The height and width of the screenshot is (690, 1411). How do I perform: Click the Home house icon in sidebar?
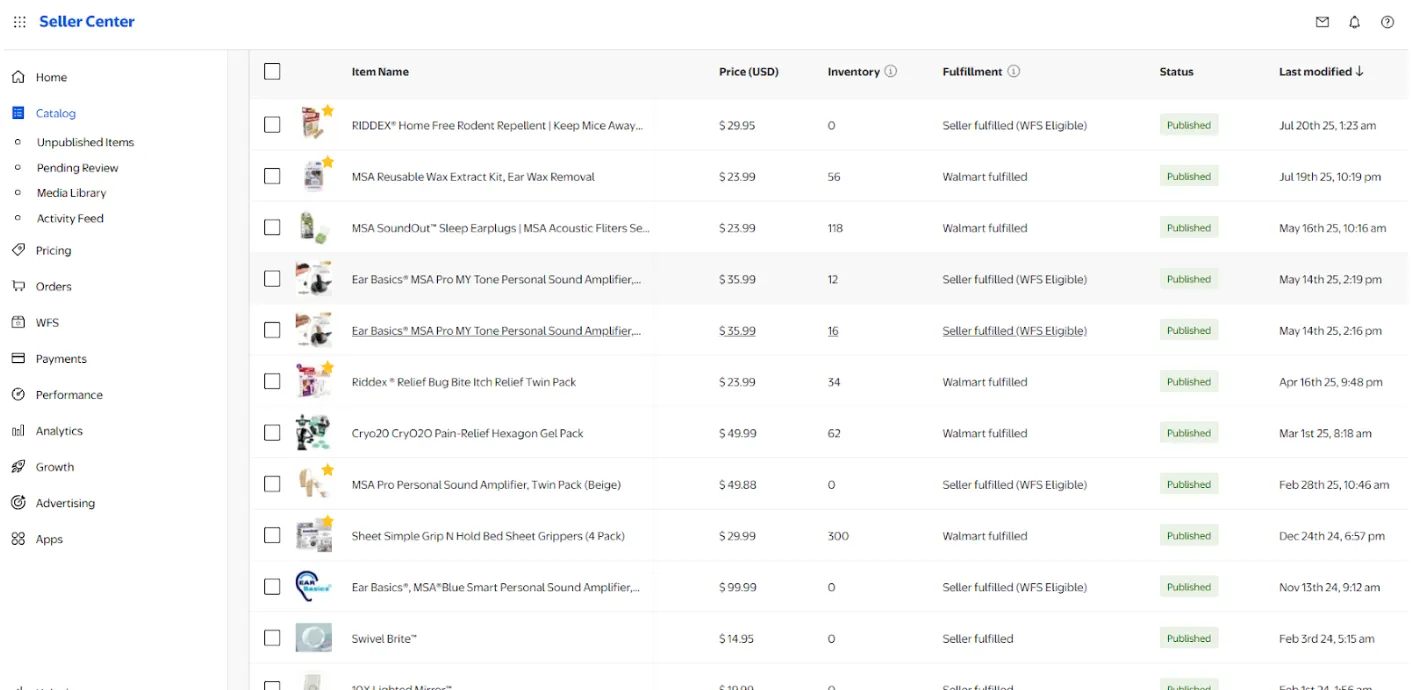click(18, 77)
